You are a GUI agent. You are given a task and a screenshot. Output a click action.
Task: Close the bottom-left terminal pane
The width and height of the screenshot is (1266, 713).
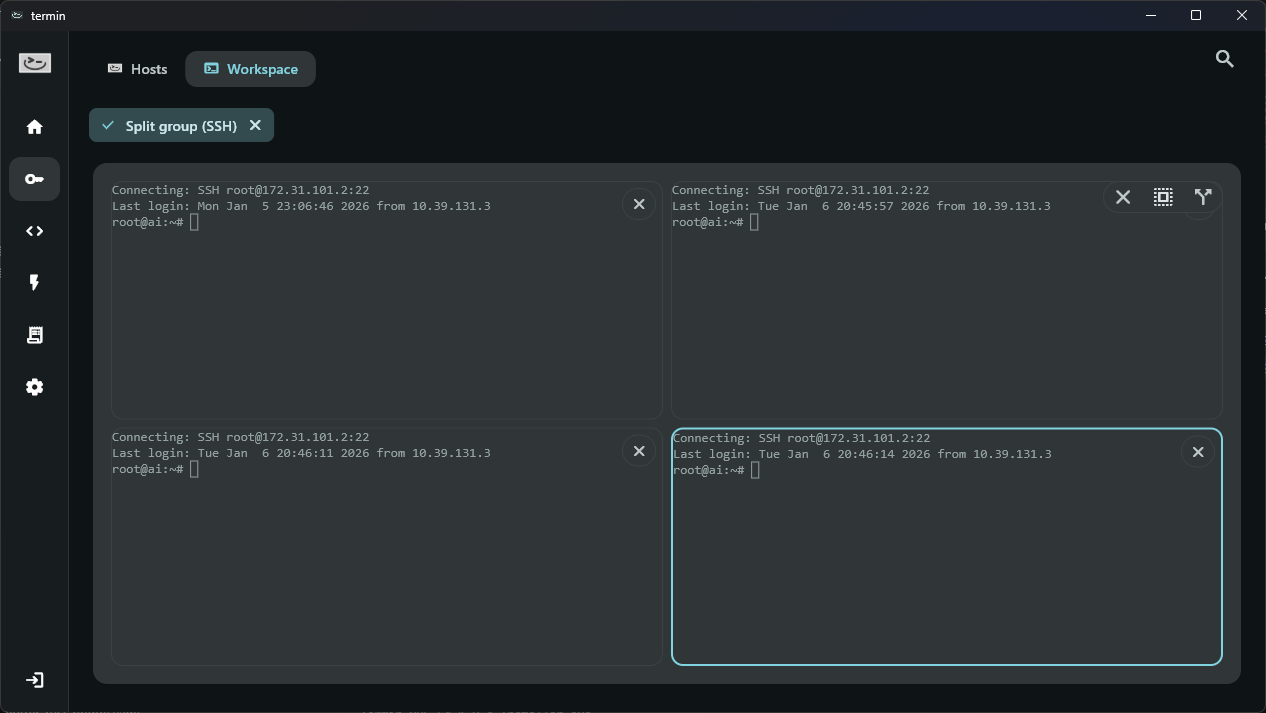(639, 451)
